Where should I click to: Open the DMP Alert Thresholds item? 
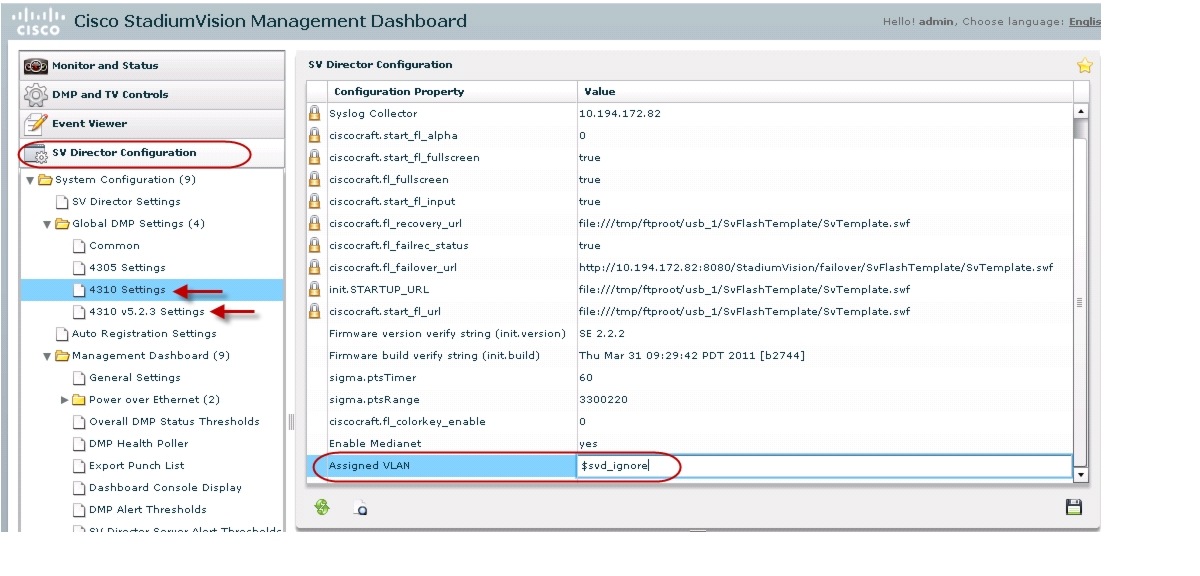147,510
